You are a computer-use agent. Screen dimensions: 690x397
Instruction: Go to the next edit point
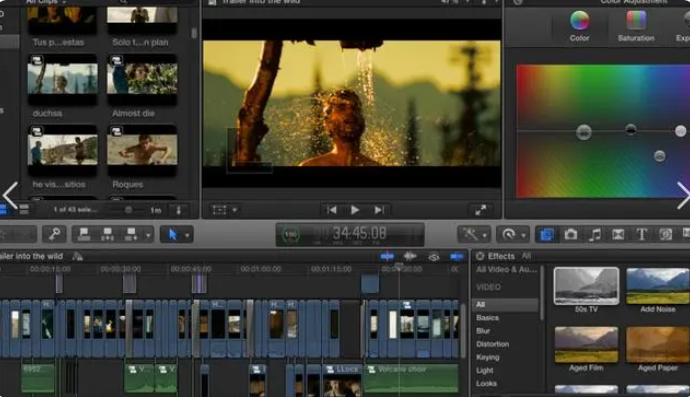click(379, 210)
